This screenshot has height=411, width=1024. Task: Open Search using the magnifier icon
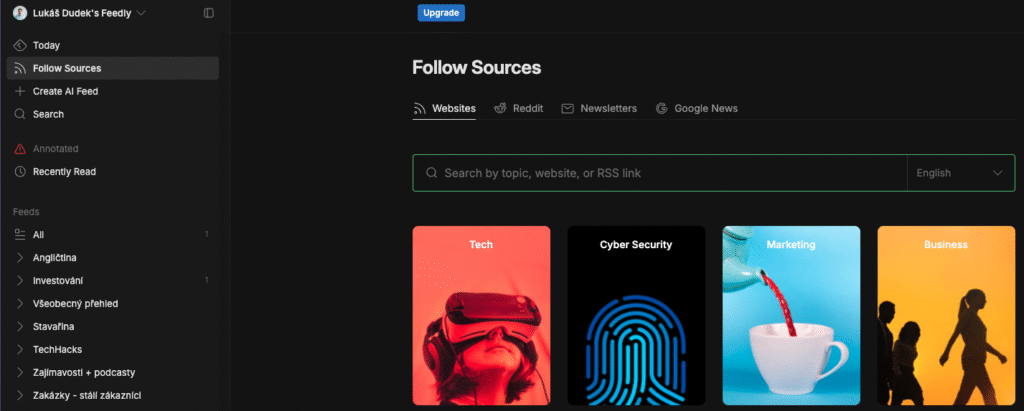point(20,114)
